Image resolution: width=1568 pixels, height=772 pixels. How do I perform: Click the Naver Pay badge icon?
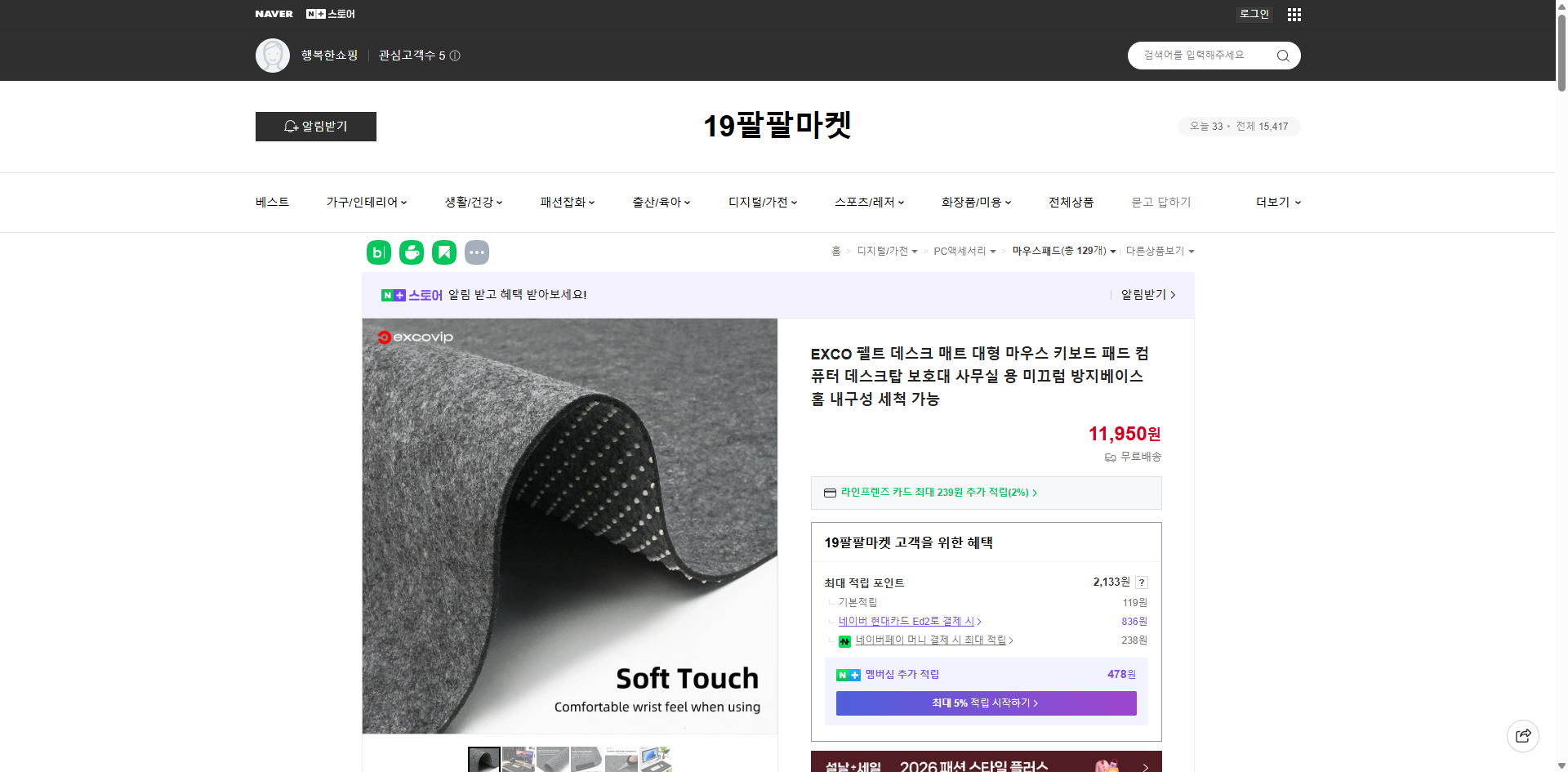[x=845, y=640]
